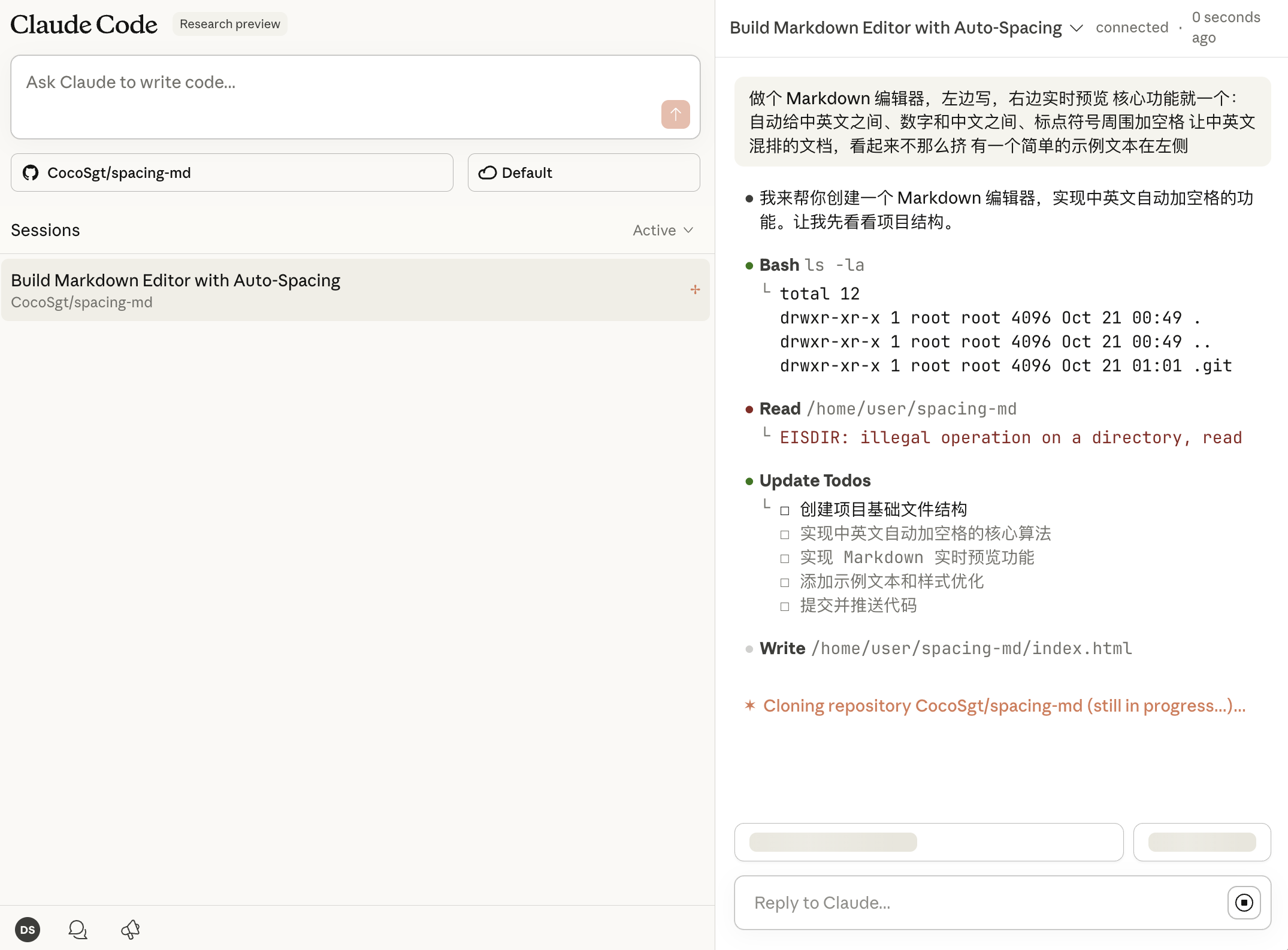Click the send arrow button in prompt box

675,114
